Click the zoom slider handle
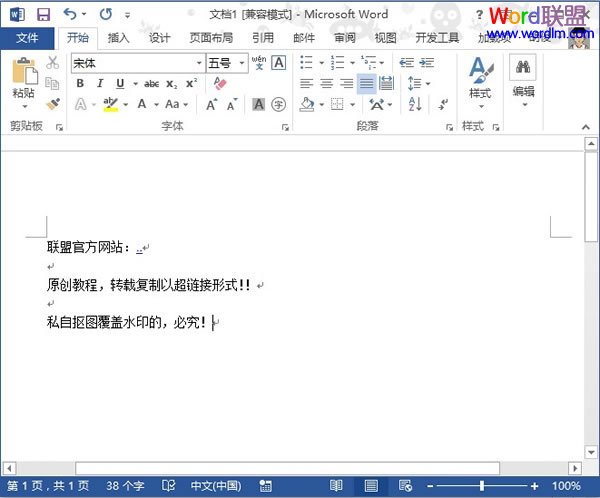This screenshot has height=498, width=600. [482, 486]
